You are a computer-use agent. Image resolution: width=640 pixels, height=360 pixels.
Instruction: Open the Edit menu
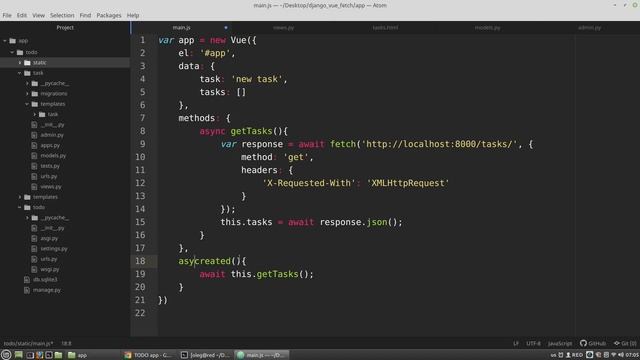[22, 15]
